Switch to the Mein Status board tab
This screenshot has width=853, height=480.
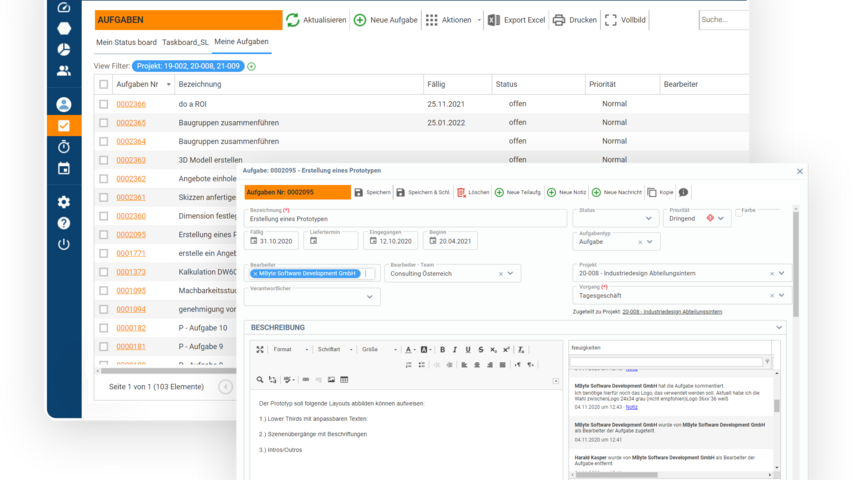tap(125, 43)
